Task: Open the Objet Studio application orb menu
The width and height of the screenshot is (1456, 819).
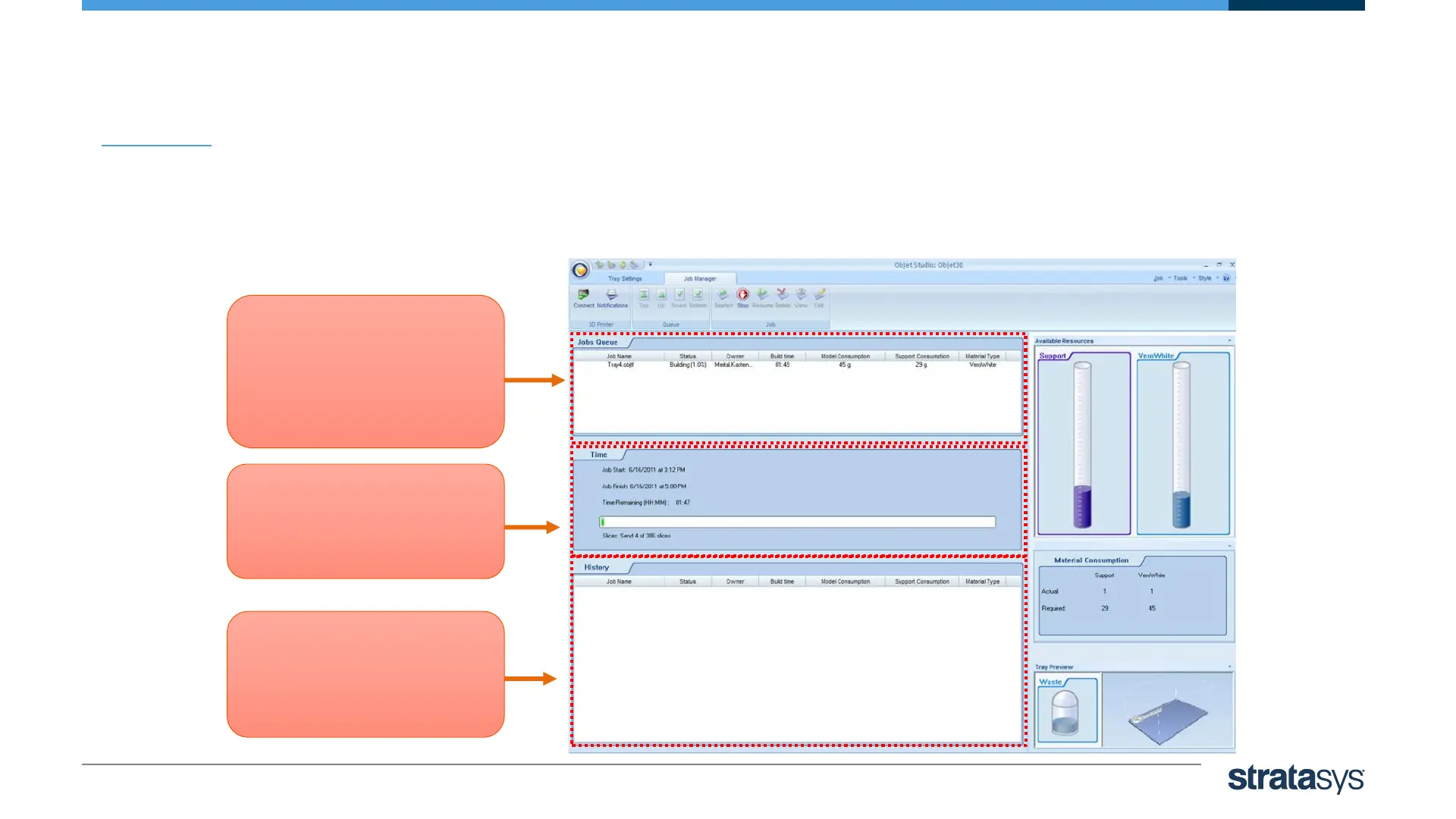Action: 580,270
